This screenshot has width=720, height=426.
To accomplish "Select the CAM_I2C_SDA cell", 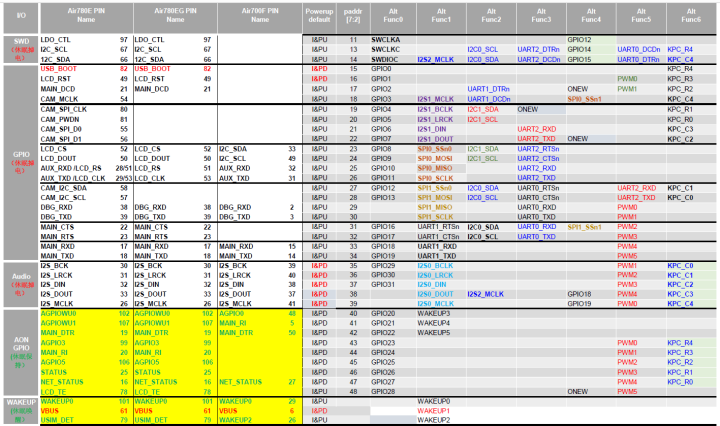I will [63, 188].
